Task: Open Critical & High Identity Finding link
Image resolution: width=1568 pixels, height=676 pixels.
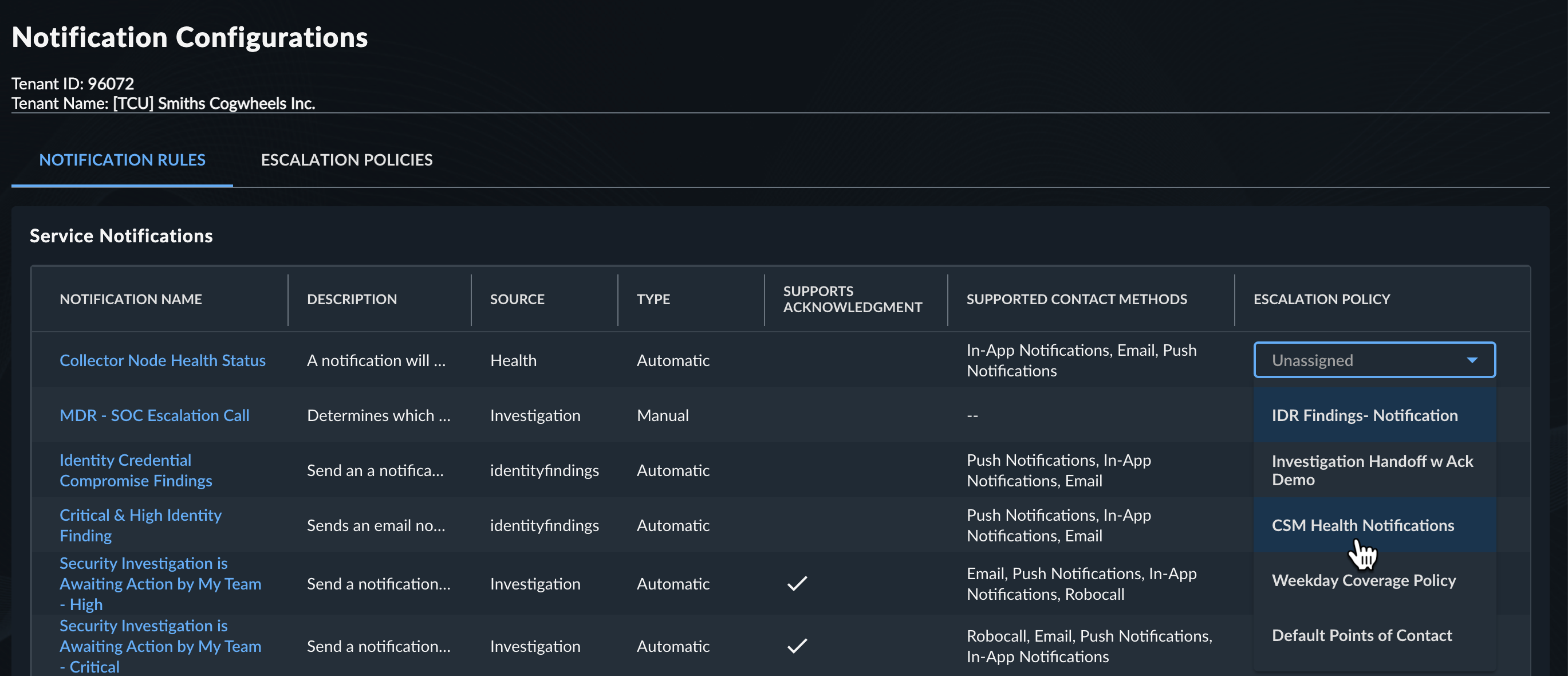Action: (141, 525)
